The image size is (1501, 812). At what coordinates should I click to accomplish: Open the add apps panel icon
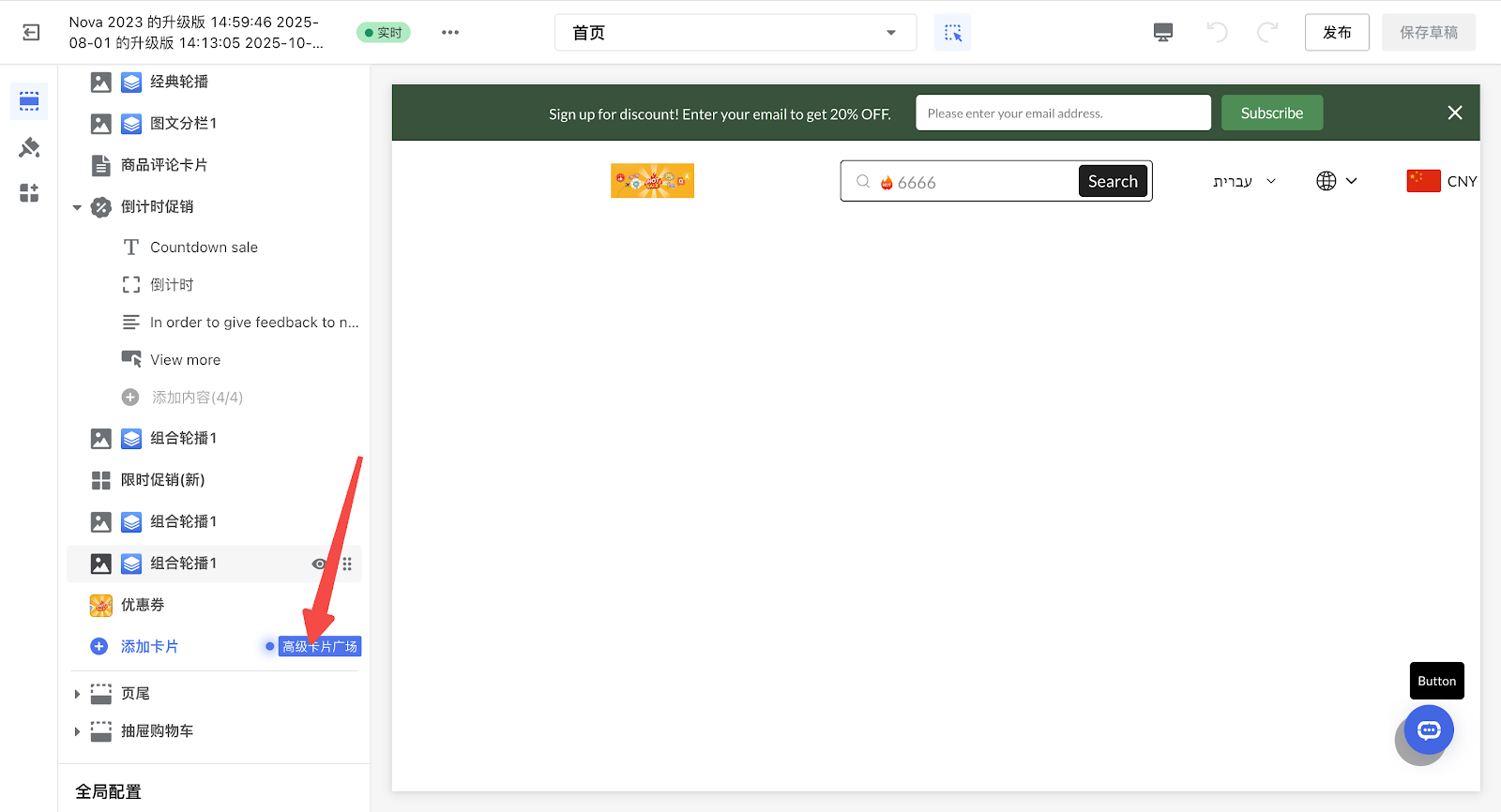point(29,193)
